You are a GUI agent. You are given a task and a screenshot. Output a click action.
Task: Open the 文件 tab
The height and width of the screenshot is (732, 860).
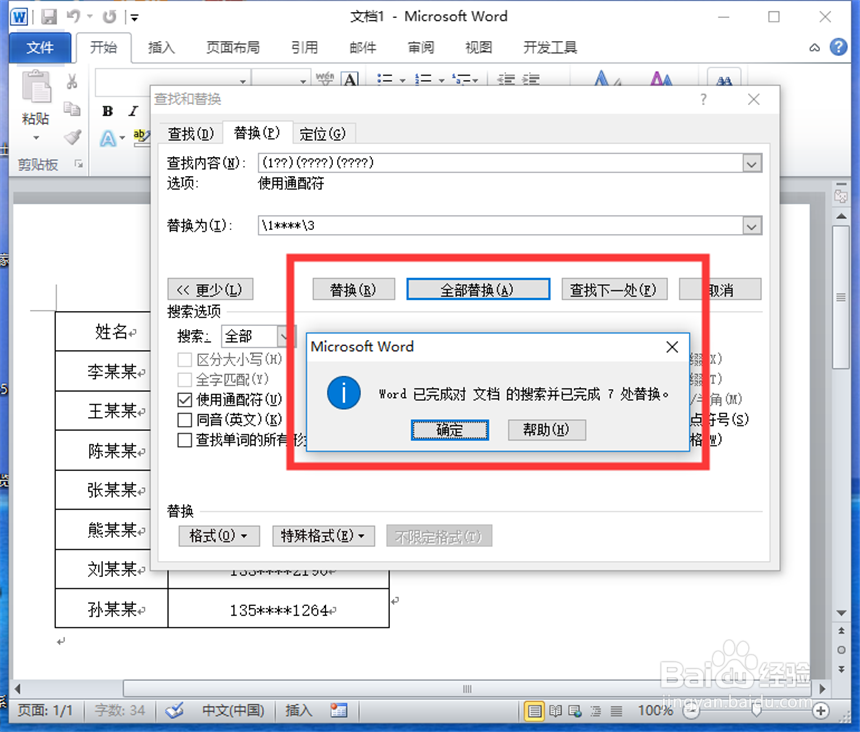40,48
